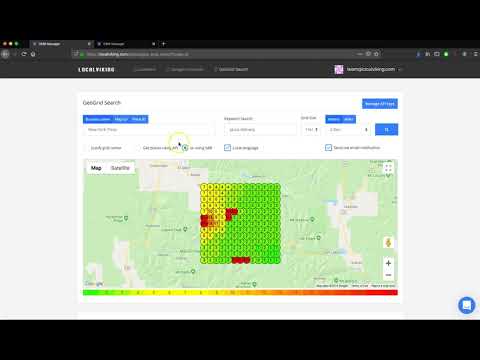Toggle fullscreen view on the map
Screen dimensions: 480x360
tap(388, 168)
